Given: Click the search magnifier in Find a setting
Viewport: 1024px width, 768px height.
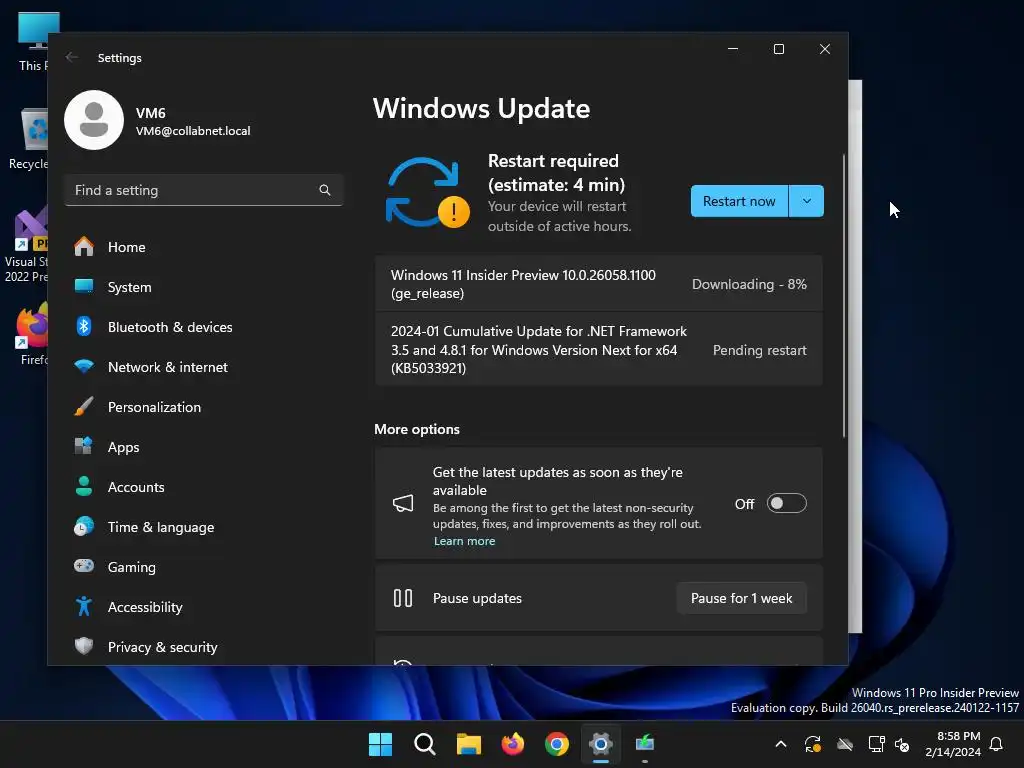Looking at the screenshot, I should pyautogui.click(x=325, y=190).
